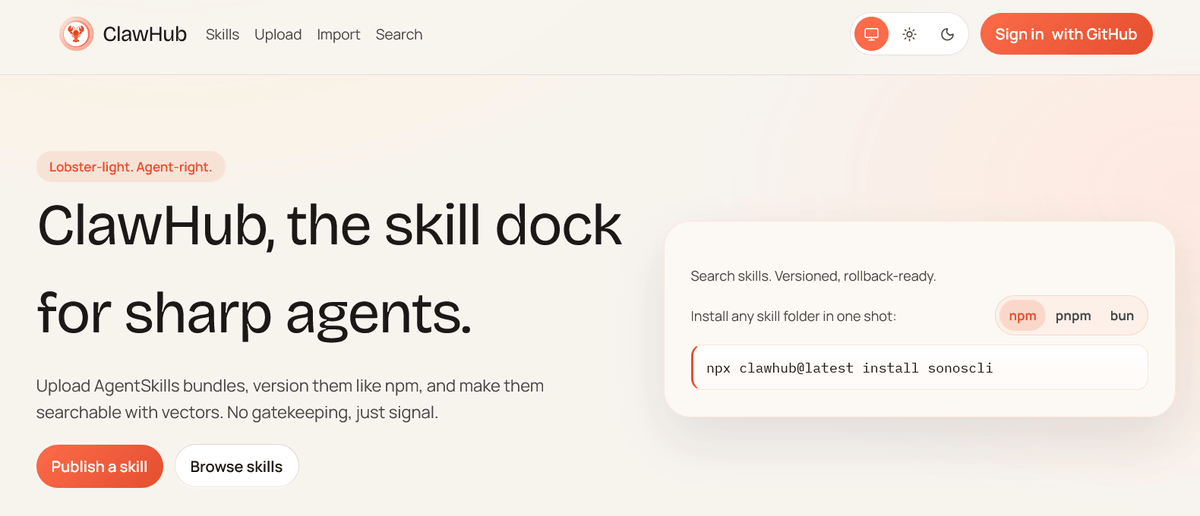
Task: Select the npm package manager option
Action: 1022,316
